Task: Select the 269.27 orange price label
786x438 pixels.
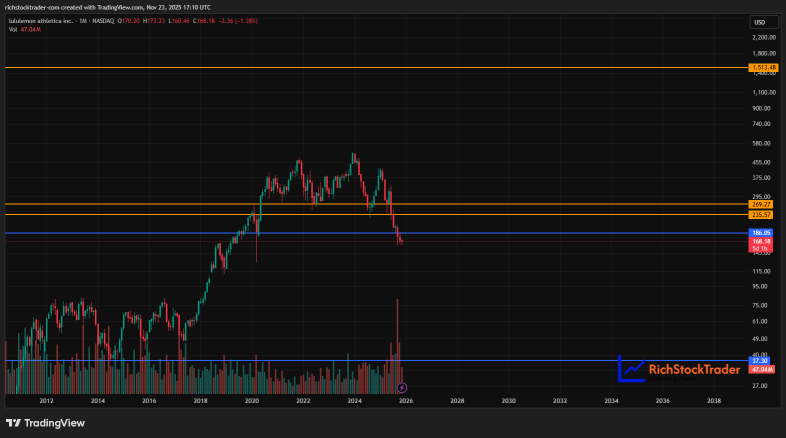Action: 760,204
